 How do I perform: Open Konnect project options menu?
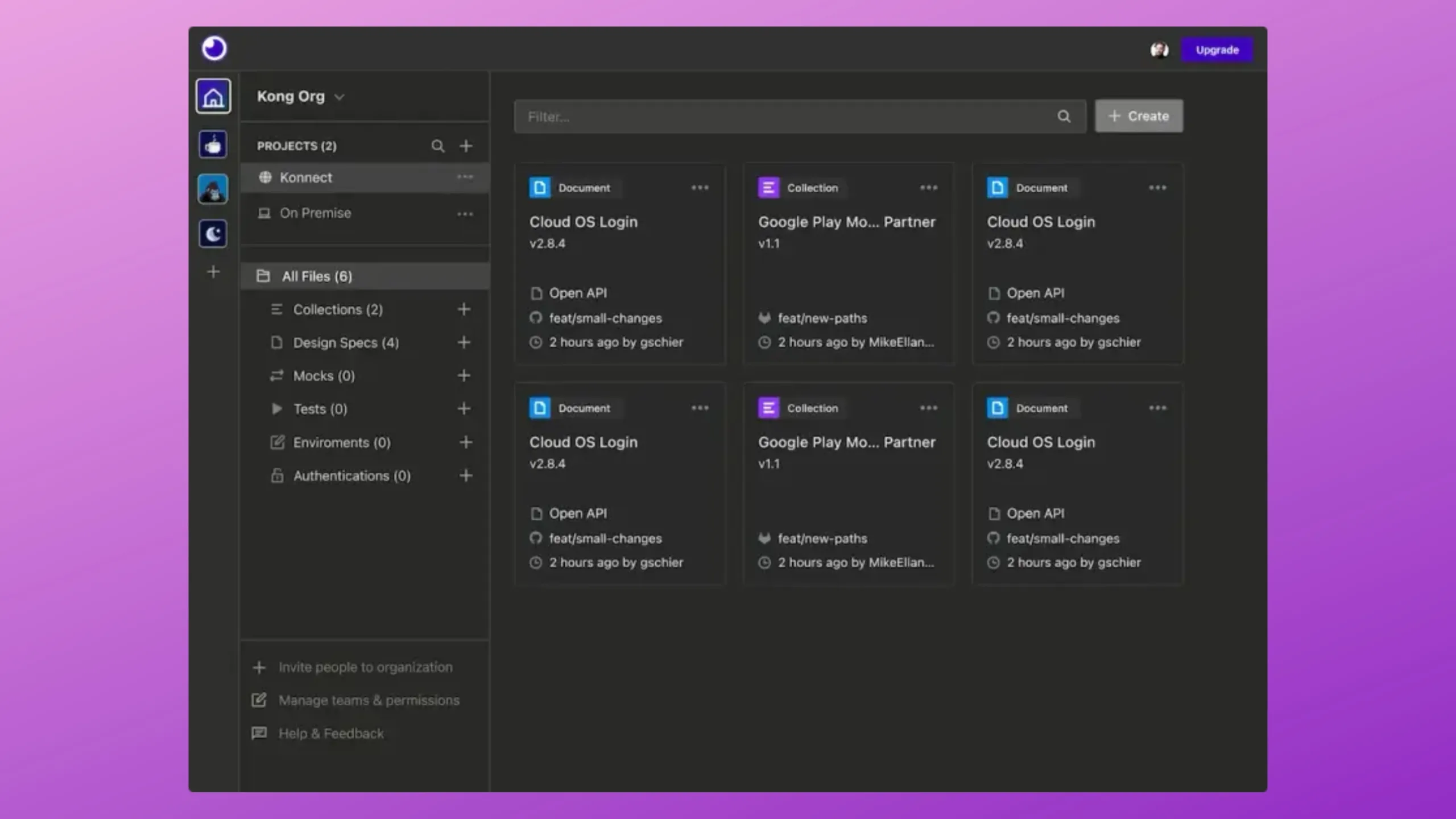tap(465, 177)
